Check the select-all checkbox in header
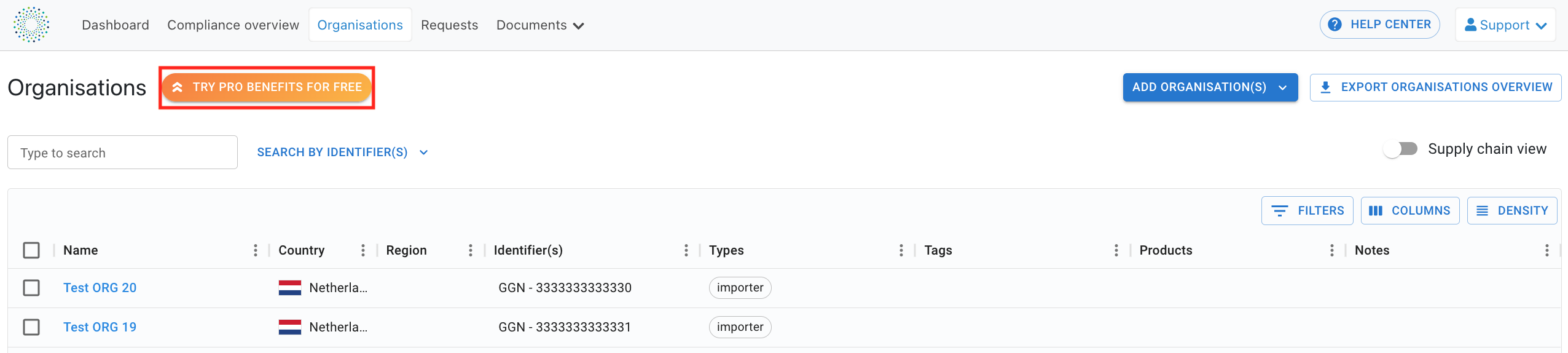Screen dimensions: 1568x353 (x=31, y=250)
